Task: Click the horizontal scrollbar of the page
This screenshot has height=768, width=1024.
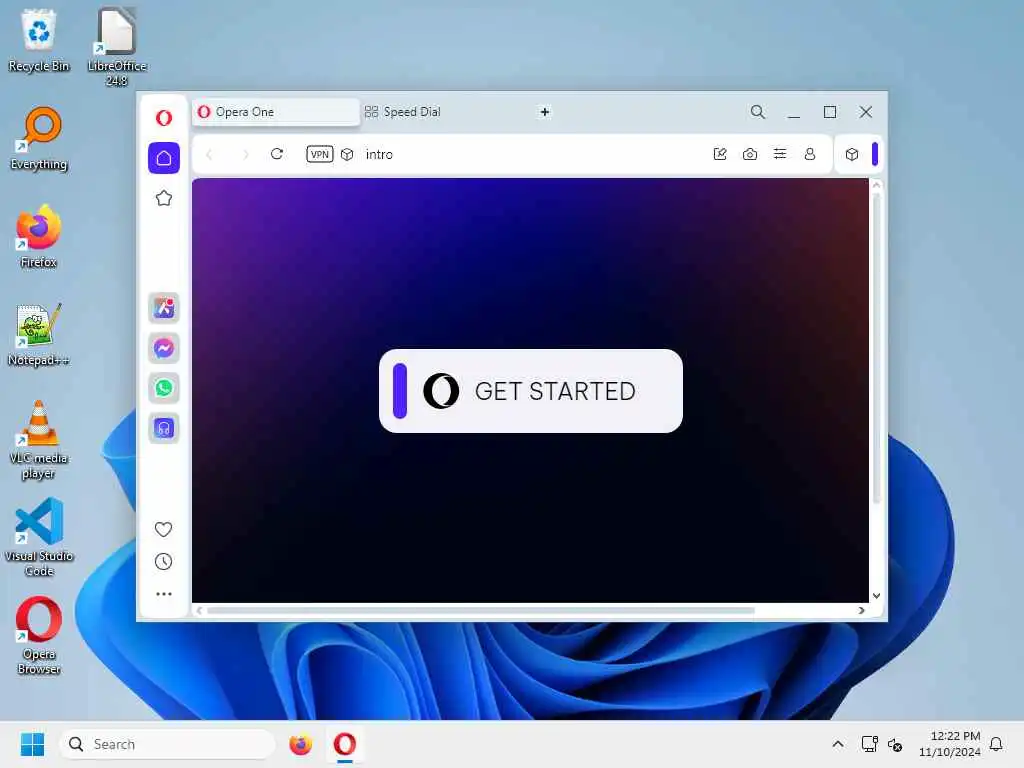Action: click(x=481, y=611)
